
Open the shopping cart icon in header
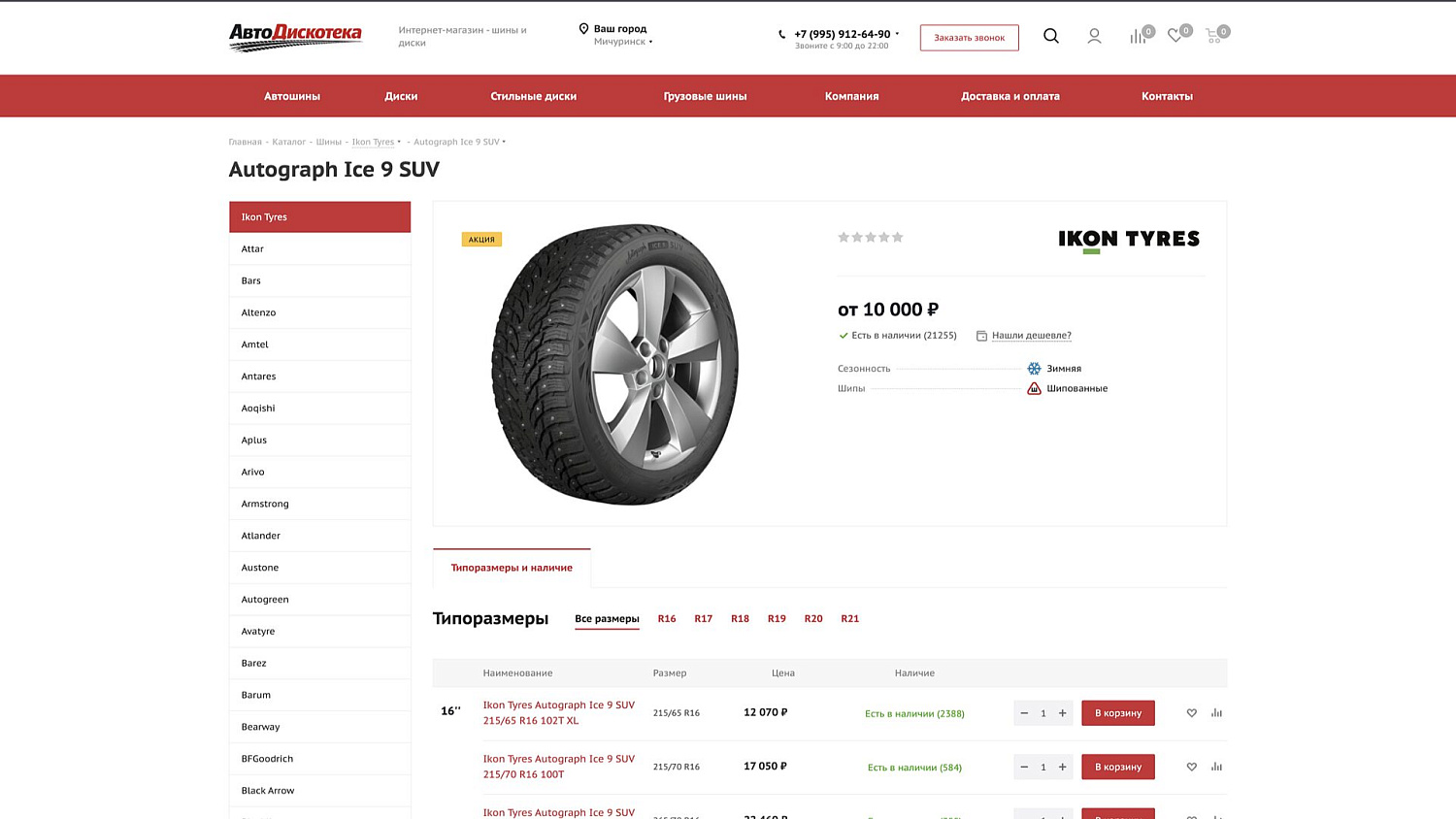point(1213,36)
